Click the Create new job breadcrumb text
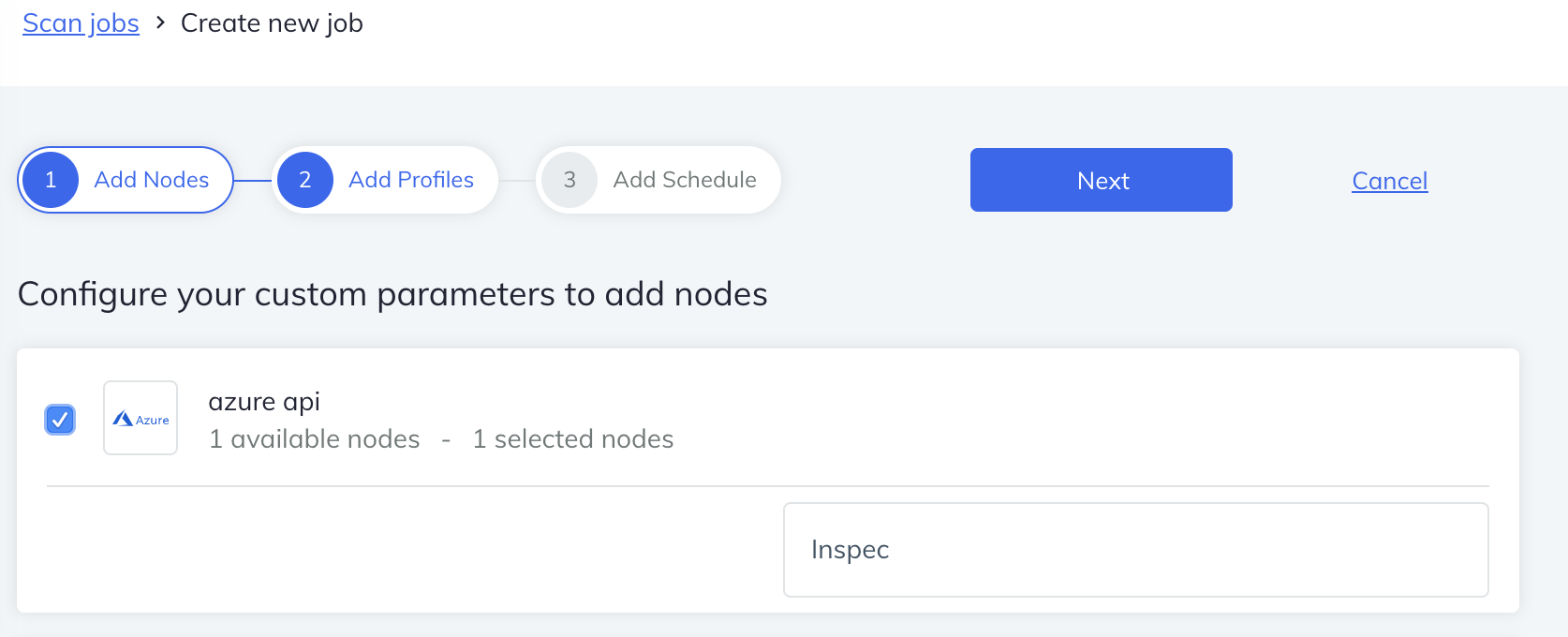This screenshot has height=637, width=1568. point(272,23)
